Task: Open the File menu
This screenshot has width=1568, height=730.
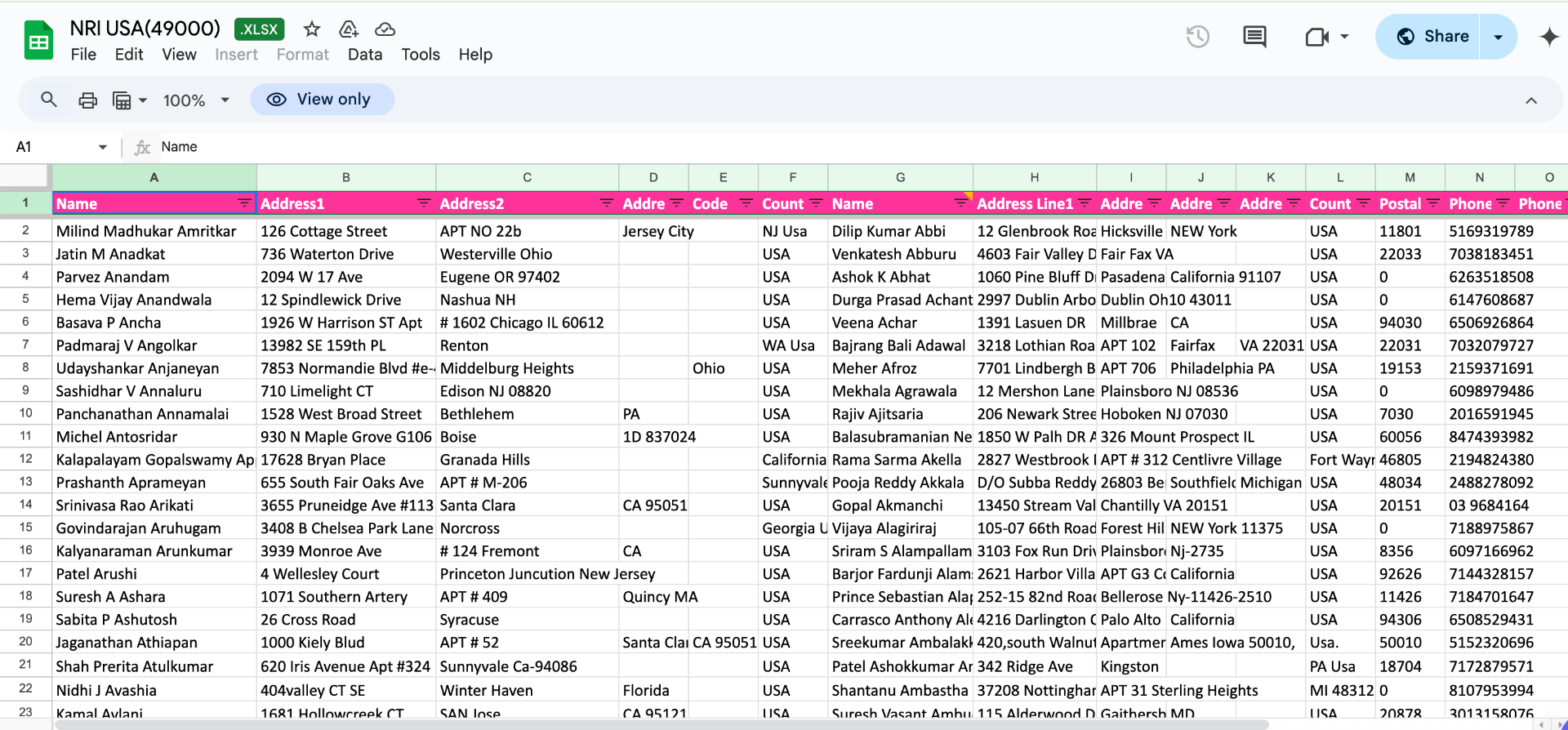Action: [83, 55]
